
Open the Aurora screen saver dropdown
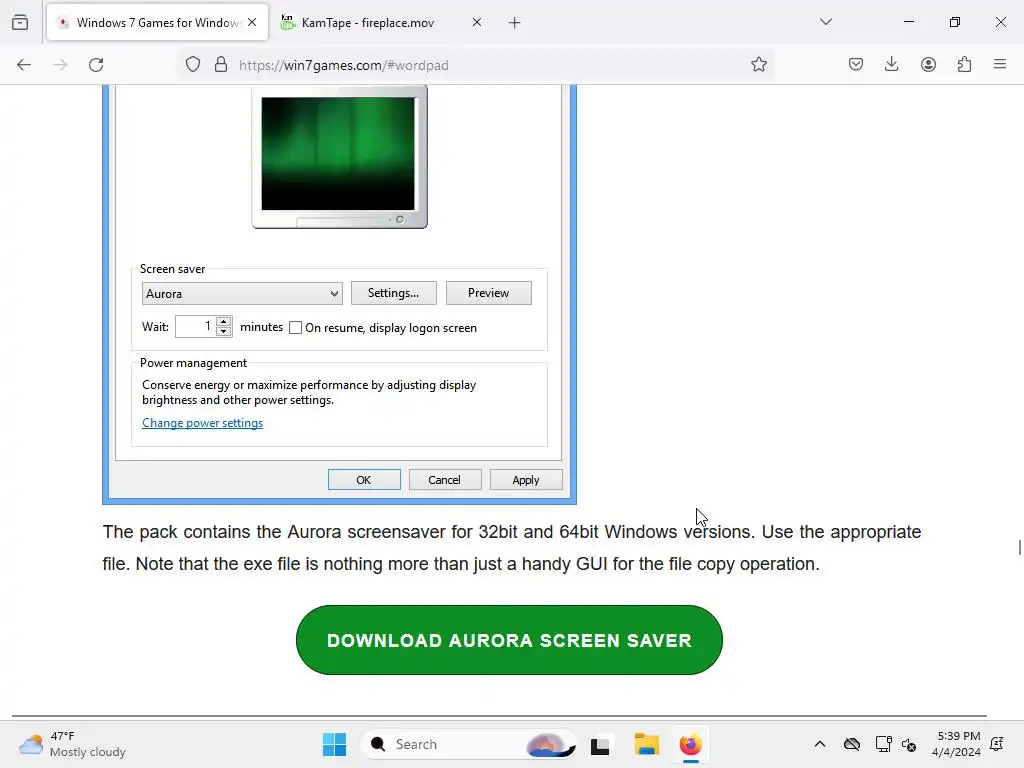point(242,293)
